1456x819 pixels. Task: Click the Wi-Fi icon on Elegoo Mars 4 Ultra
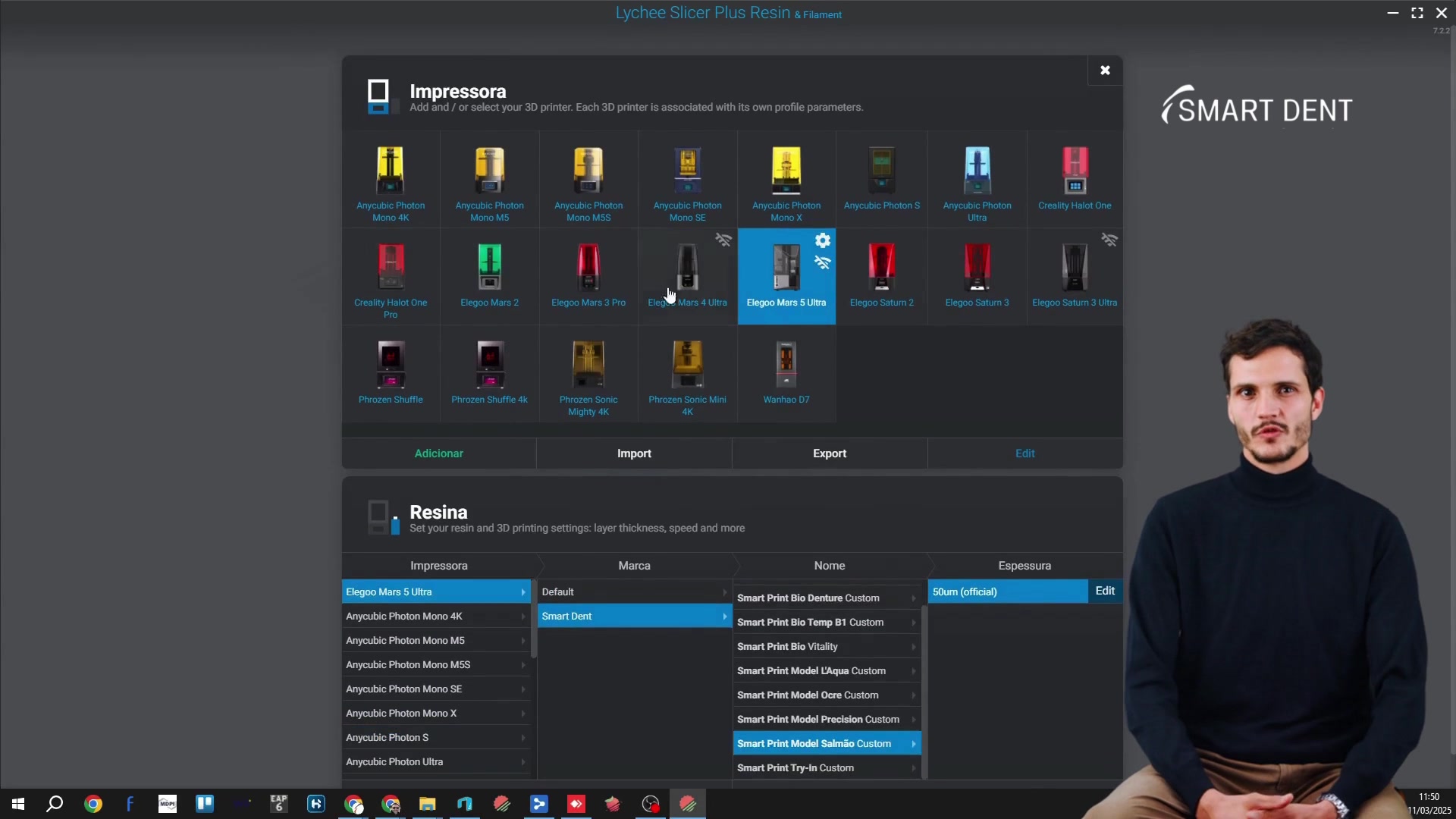tap(723, 240)
